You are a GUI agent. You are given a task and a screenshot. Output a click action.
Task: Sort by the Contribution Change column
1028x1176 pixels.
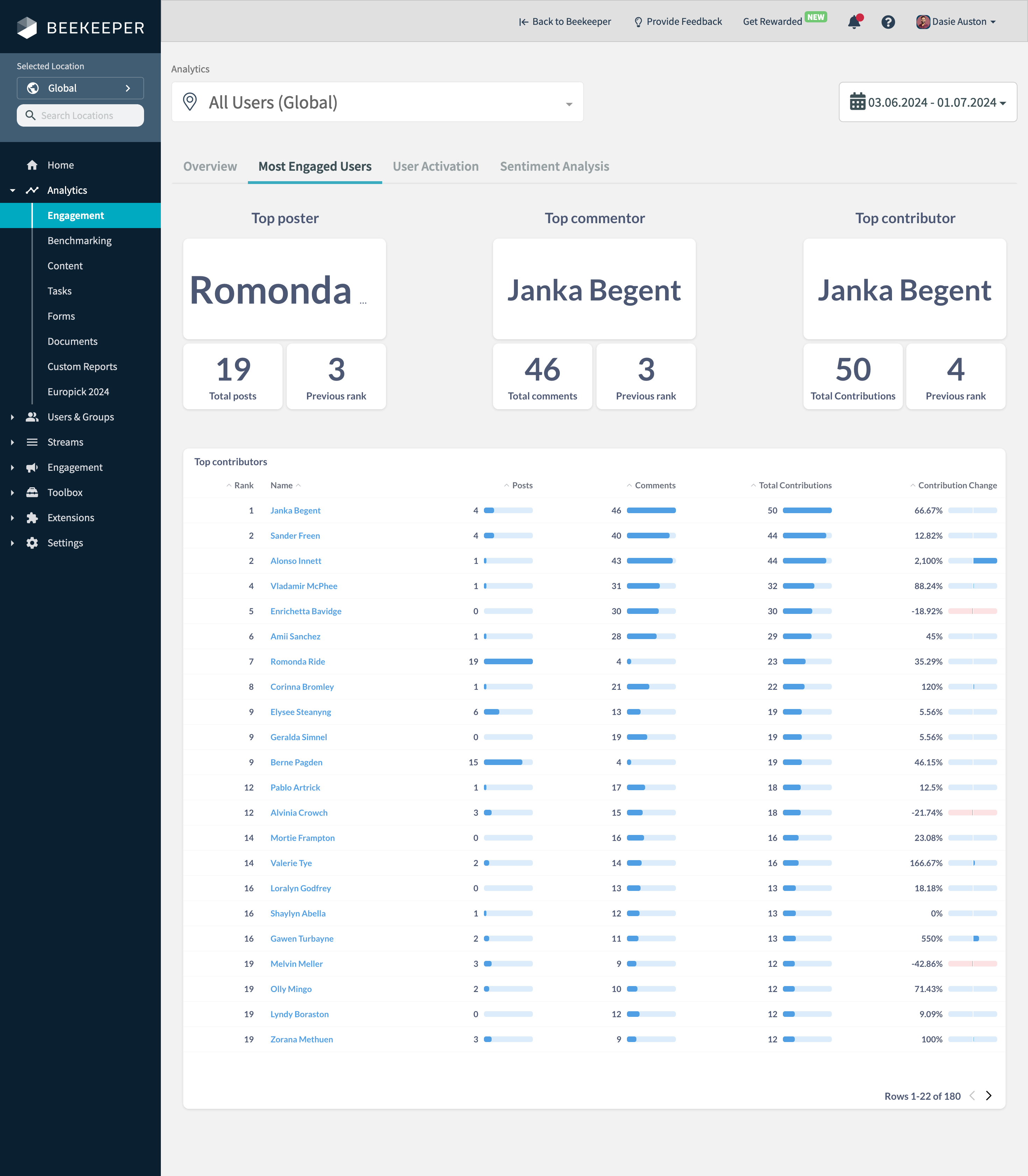click(x=954, y=485)
